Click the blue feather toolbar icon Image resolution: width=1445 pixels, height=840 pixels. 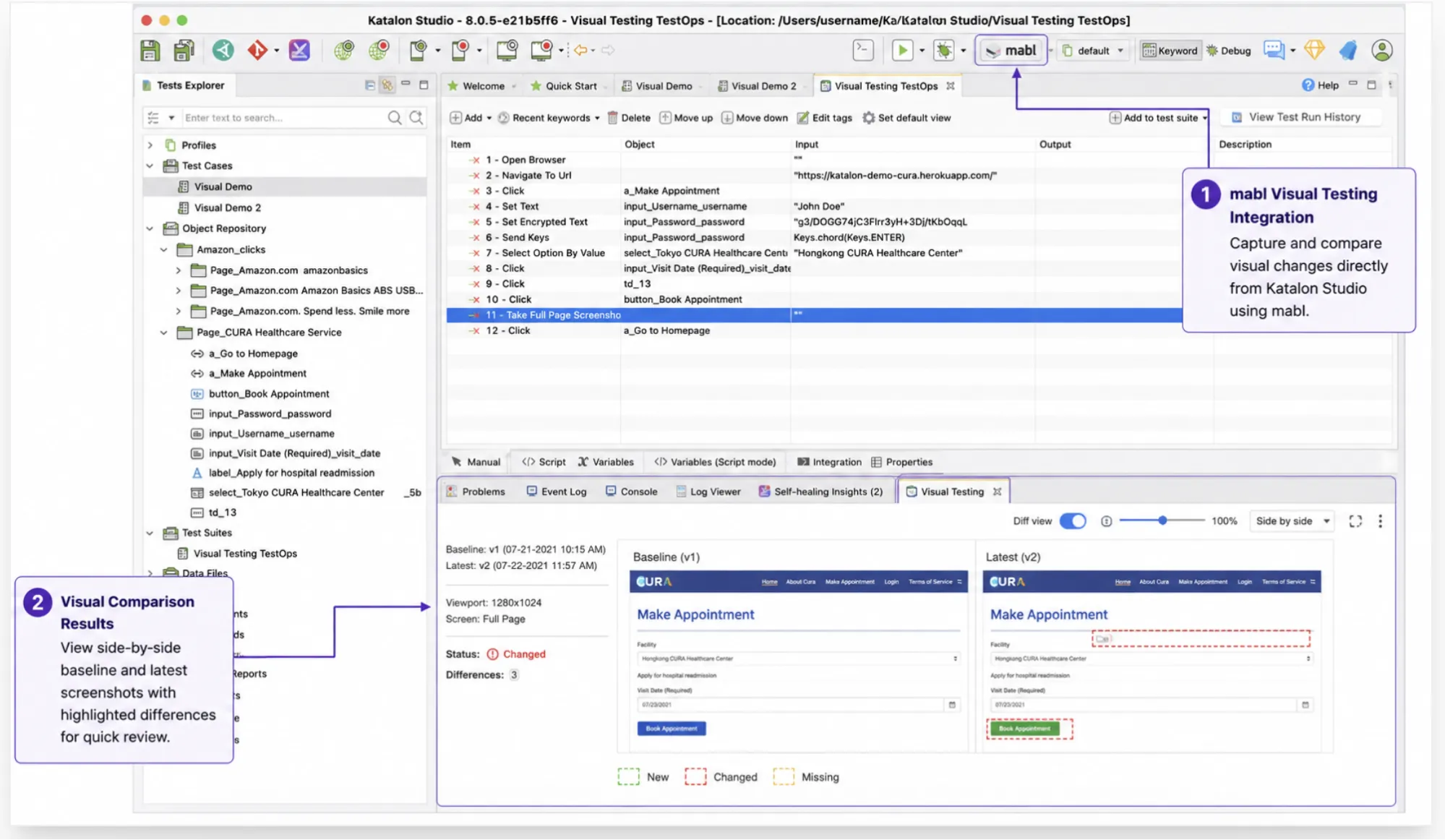click(x=1348, y=50)
